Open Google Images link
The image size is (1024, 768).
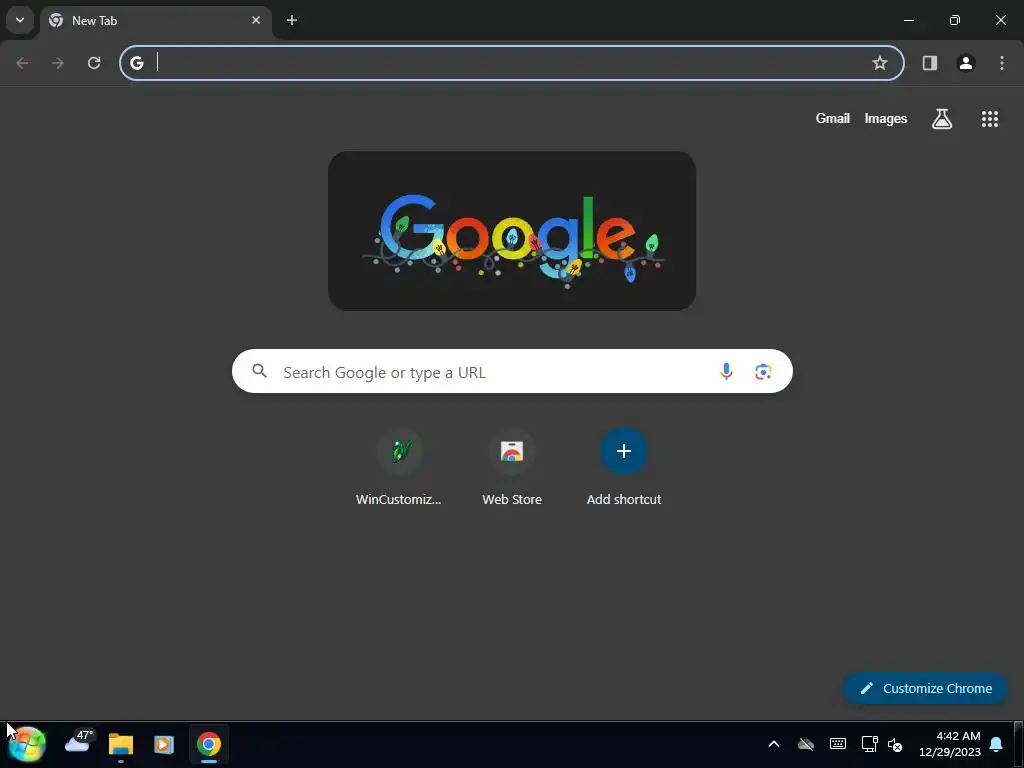click(x=886, y=118)
